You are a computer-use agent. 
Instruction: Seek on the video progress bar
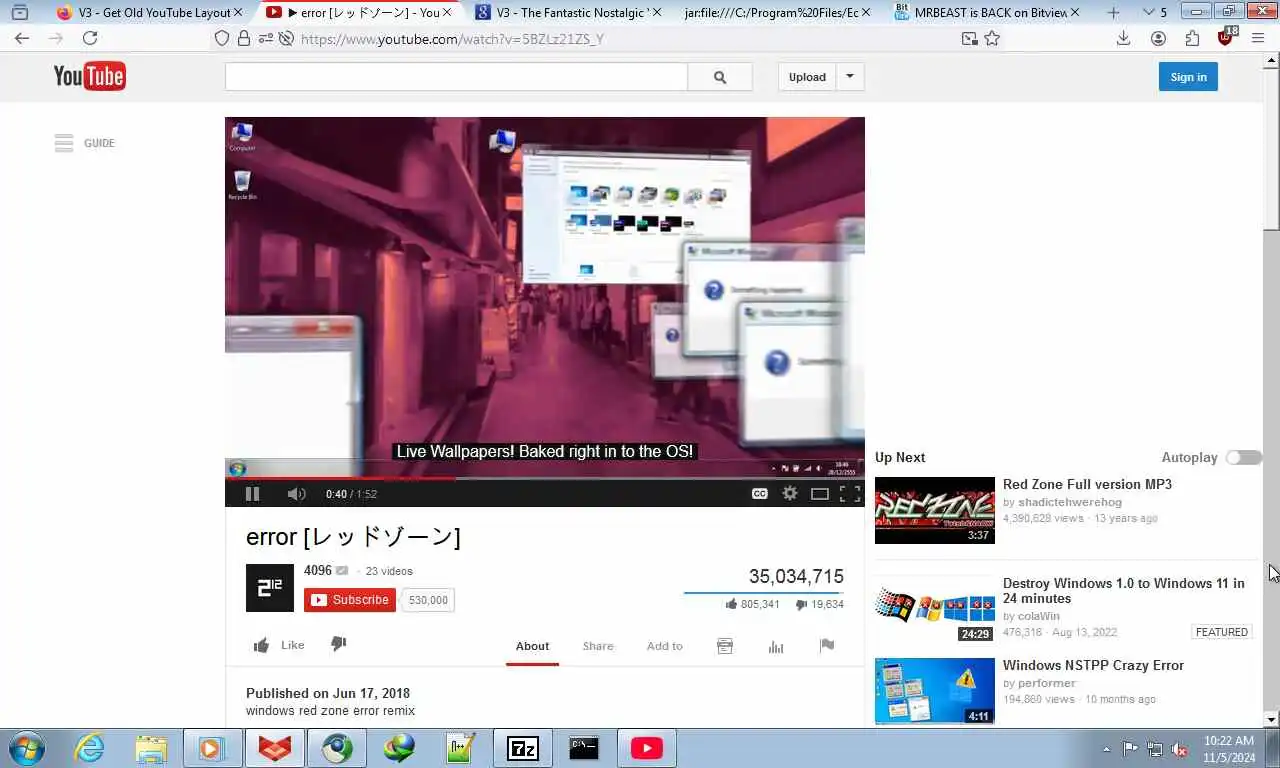(x=545, y=479)
